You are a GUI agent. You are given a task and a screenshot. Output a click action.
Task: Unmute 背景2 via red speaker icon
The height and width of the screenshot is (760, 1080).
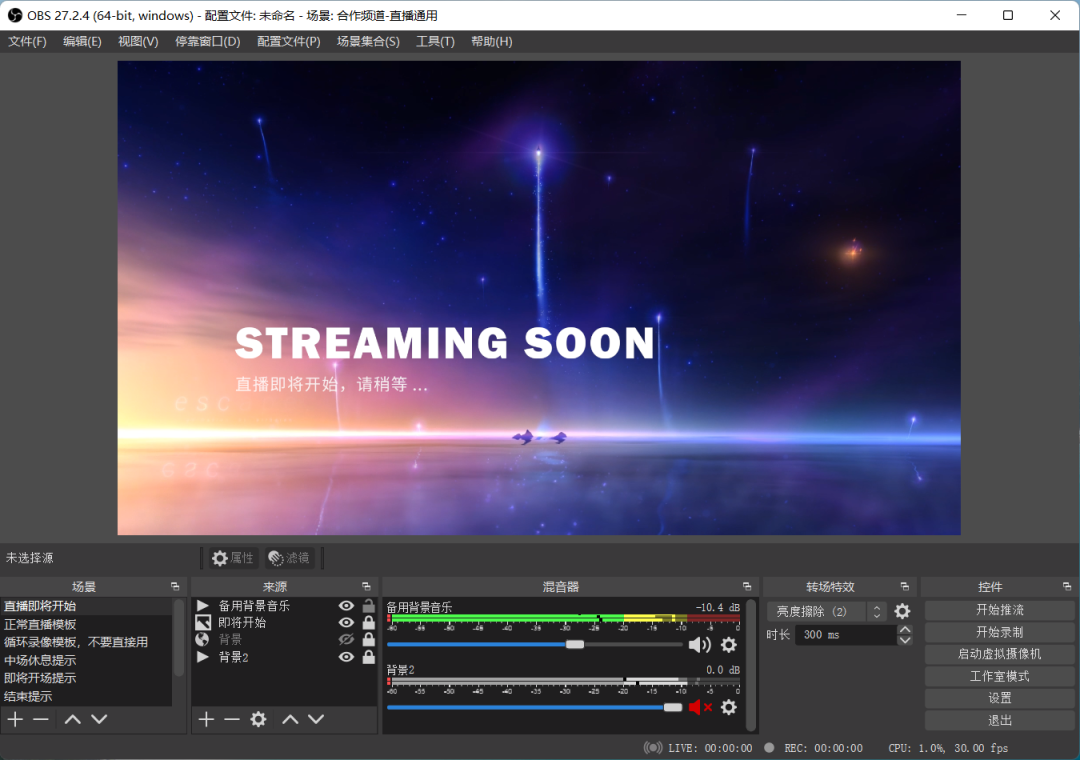pos(699,707)
